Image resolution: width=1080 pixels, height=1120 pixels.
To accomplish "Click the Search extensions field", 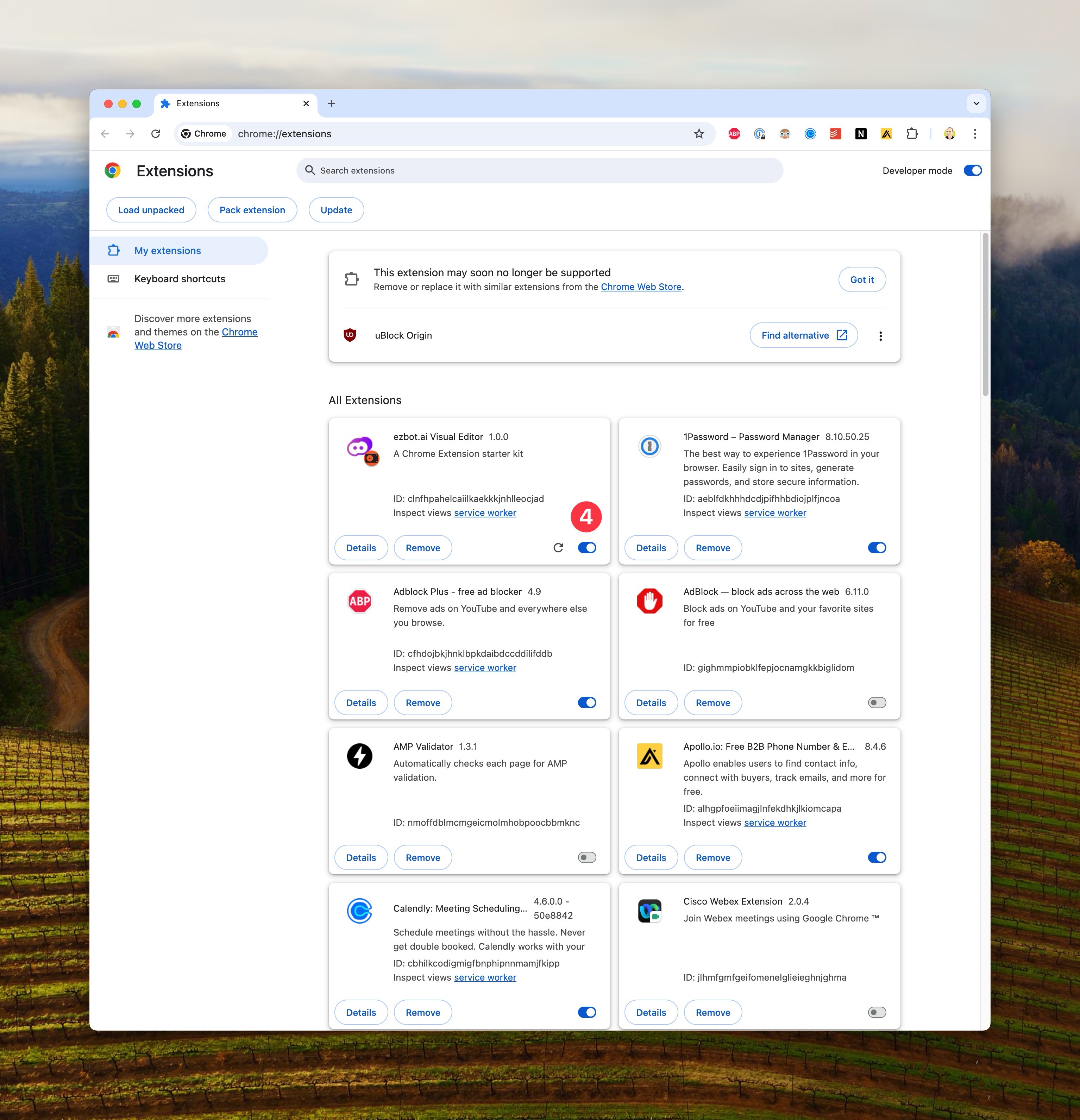I will point(539,170).
